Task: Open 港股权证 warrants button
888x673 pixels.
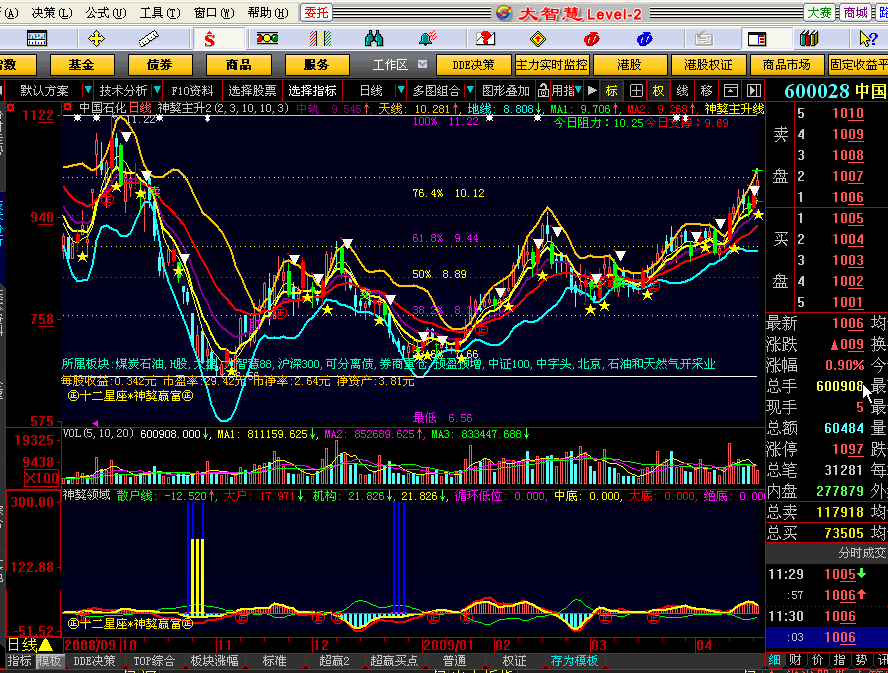Action: (708, 65)
